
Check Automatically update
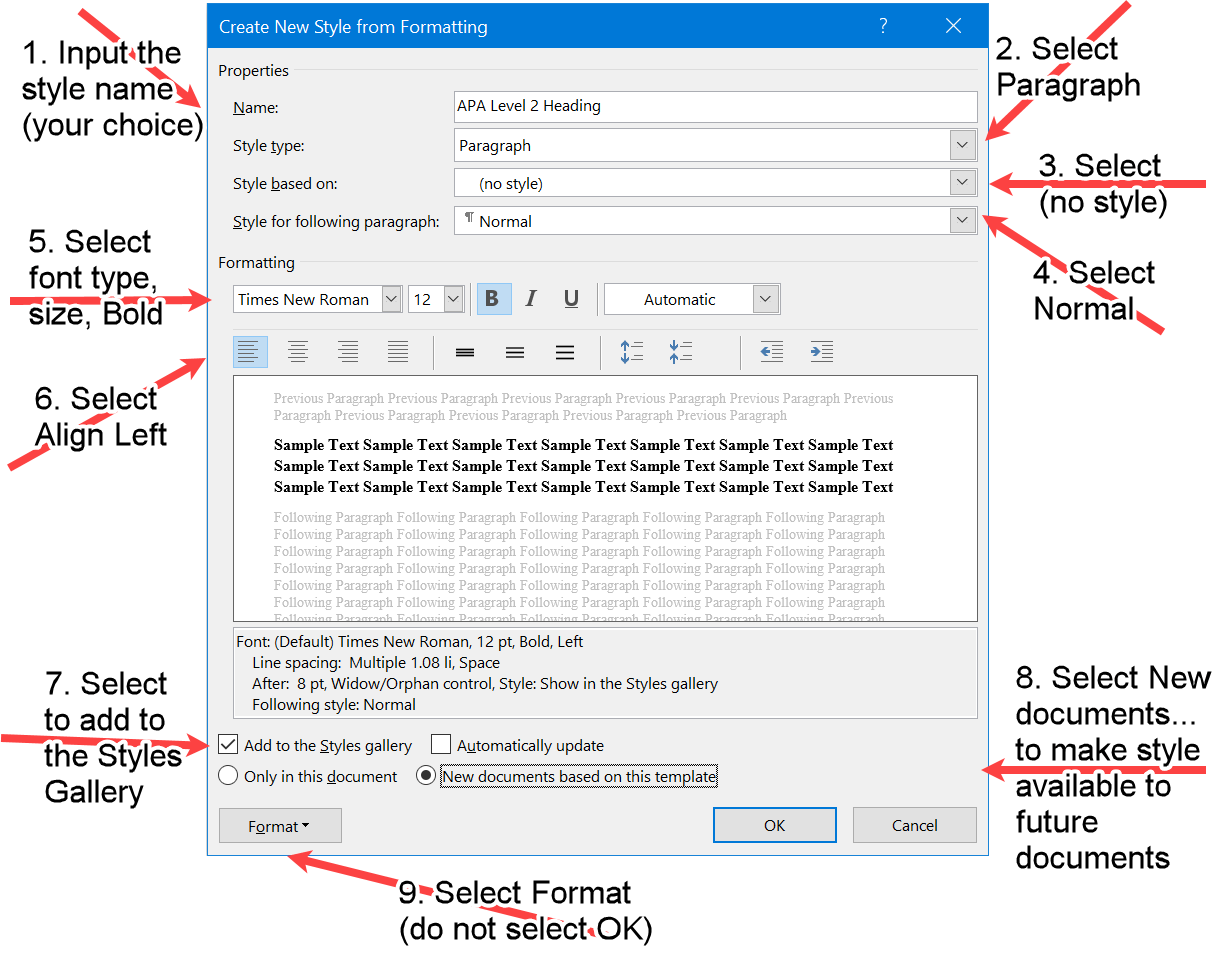440,744
